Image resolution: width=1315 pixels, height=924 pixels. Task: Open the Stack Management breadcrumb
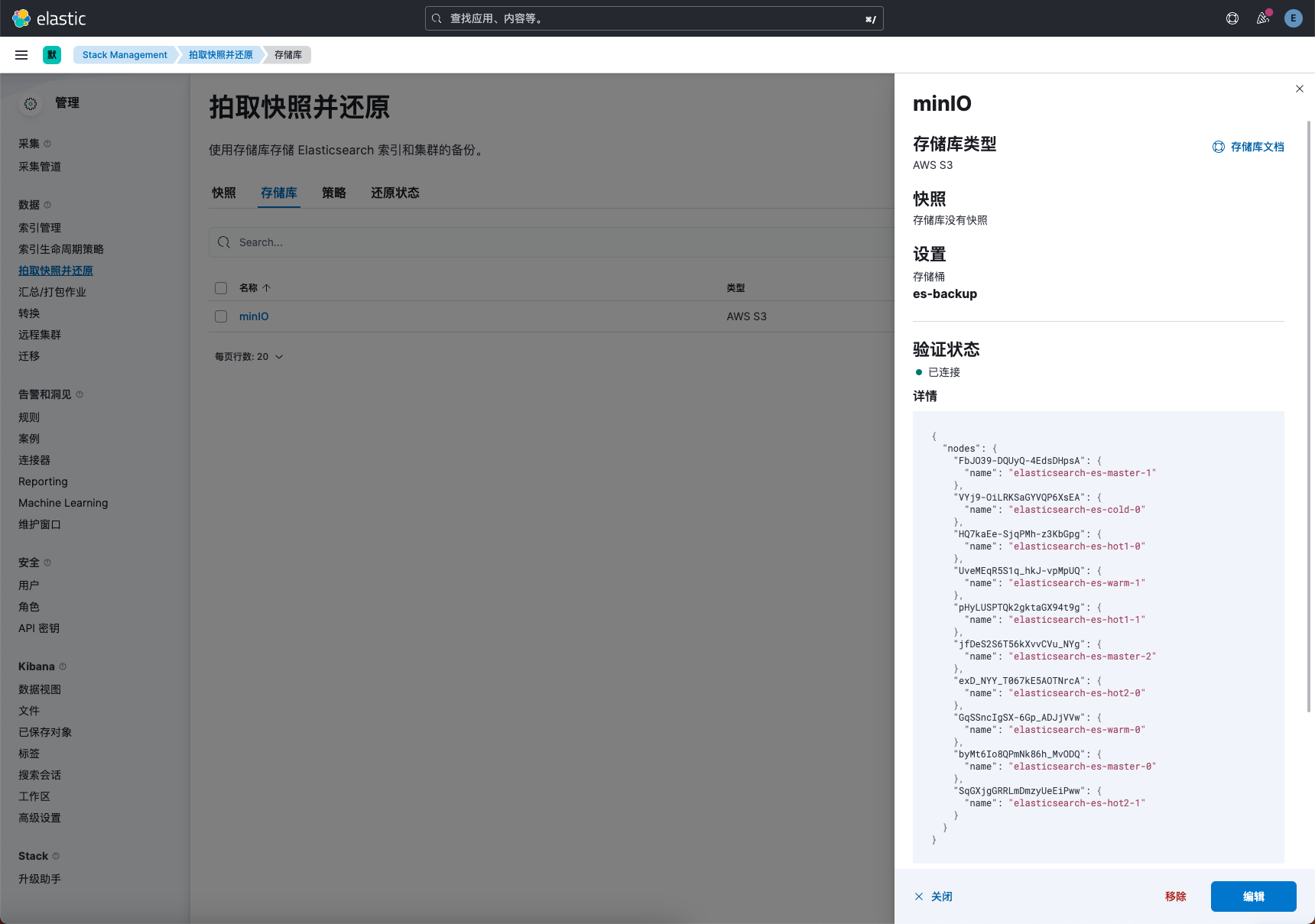pos(125,55)
